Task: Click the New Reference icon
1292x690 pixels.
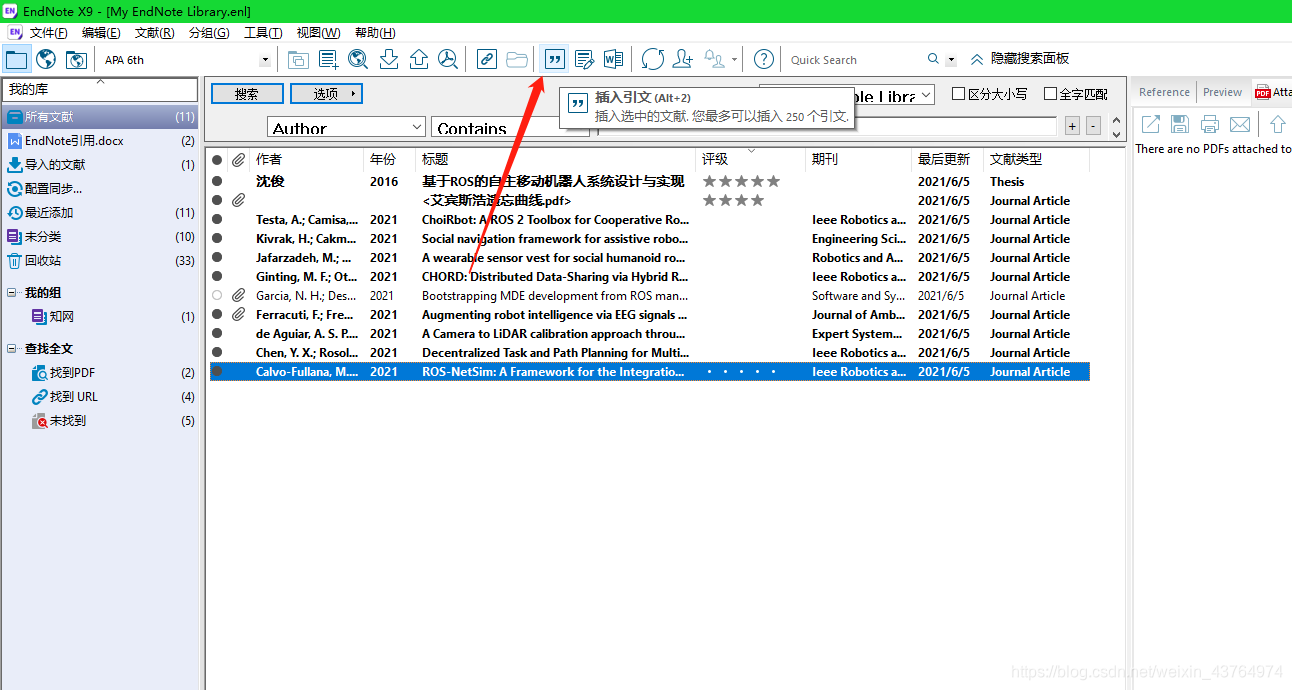Action: 328,59
